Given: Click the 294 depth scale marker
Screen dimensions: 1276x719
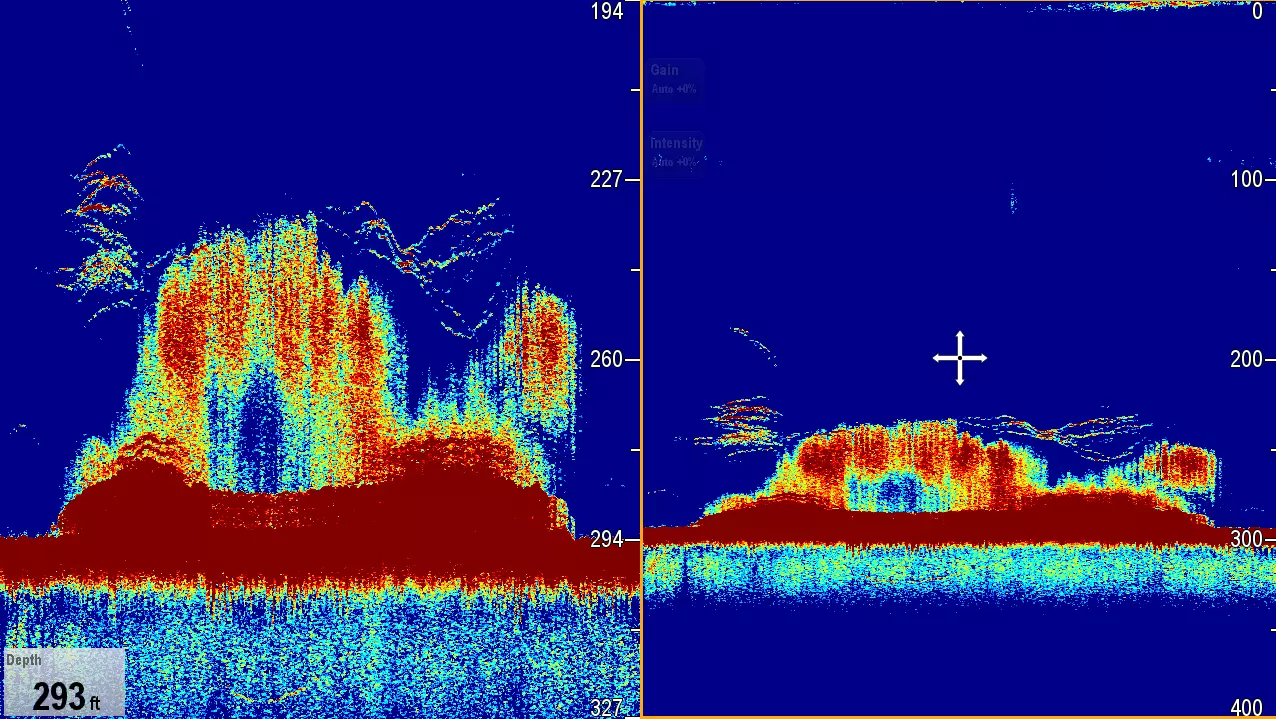Looking at the screenshot, I should point(607,540).
